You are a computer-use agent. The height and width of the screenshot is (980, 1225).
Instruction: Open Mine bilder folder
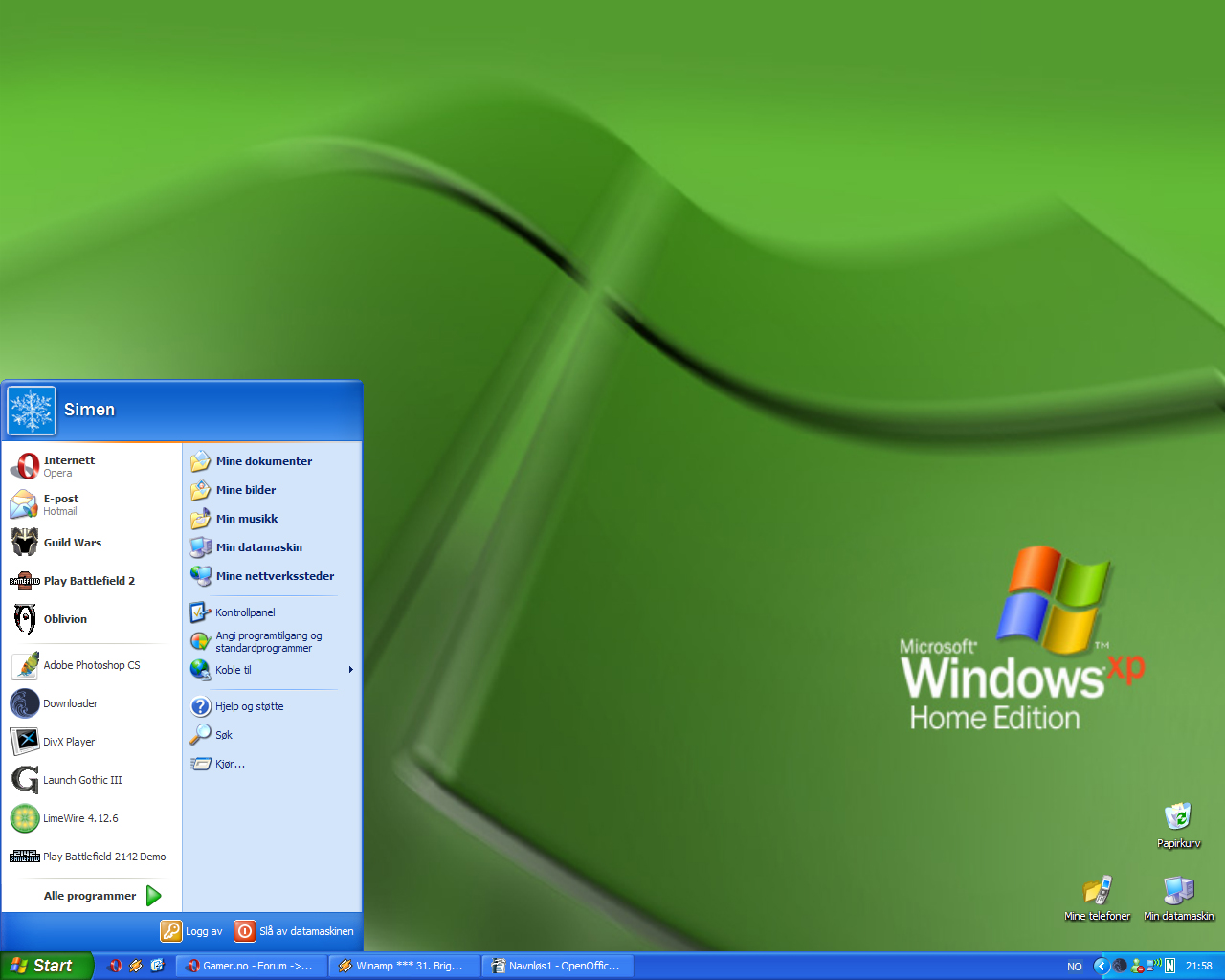272,490
